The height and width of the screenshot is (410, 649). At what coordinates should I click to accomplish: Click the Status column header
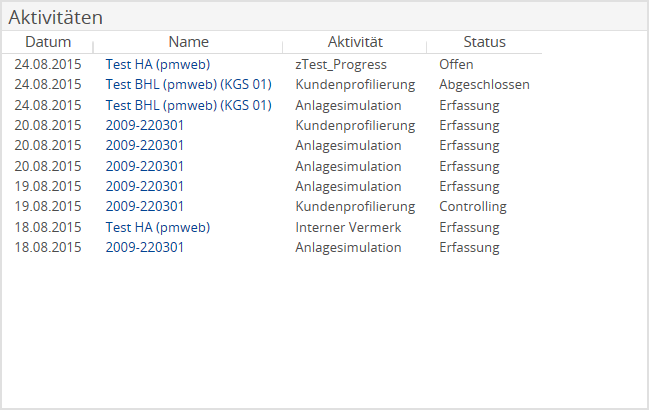coord(484,42)
